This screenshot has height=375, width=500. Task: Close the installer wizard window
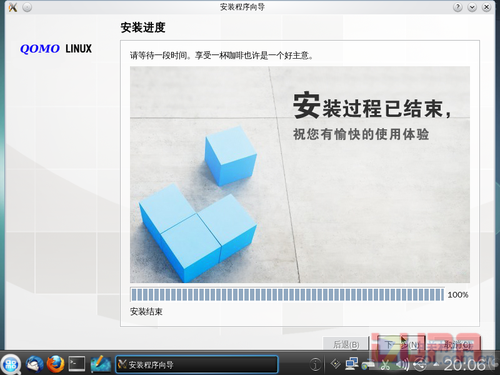pyautogui.click(x=486, y=7)
